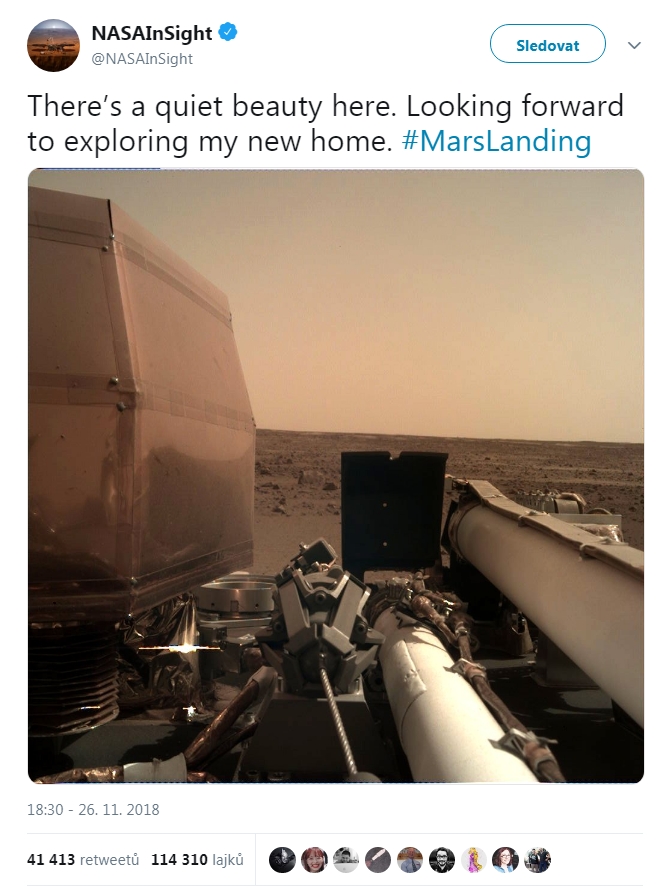View the 41 413 retweetů list

click(x=83, y=859)
